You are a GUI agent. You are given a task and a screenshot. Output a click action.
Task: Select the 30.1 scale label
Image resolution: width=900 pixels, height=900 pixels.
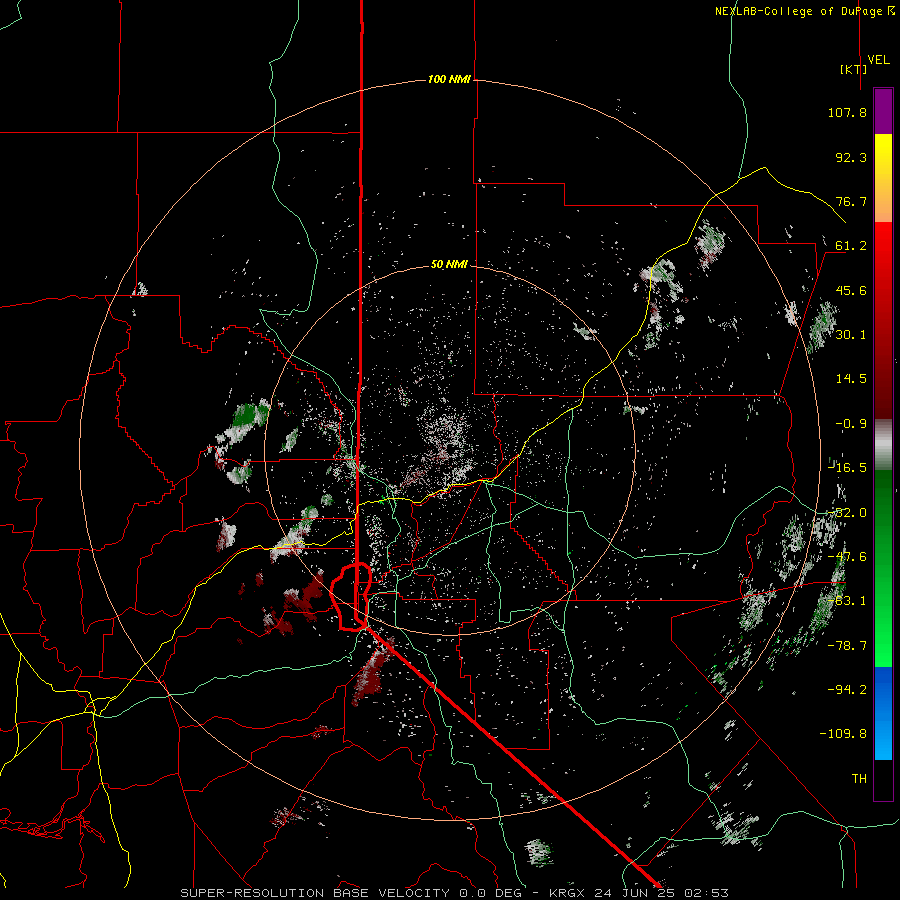851,335
